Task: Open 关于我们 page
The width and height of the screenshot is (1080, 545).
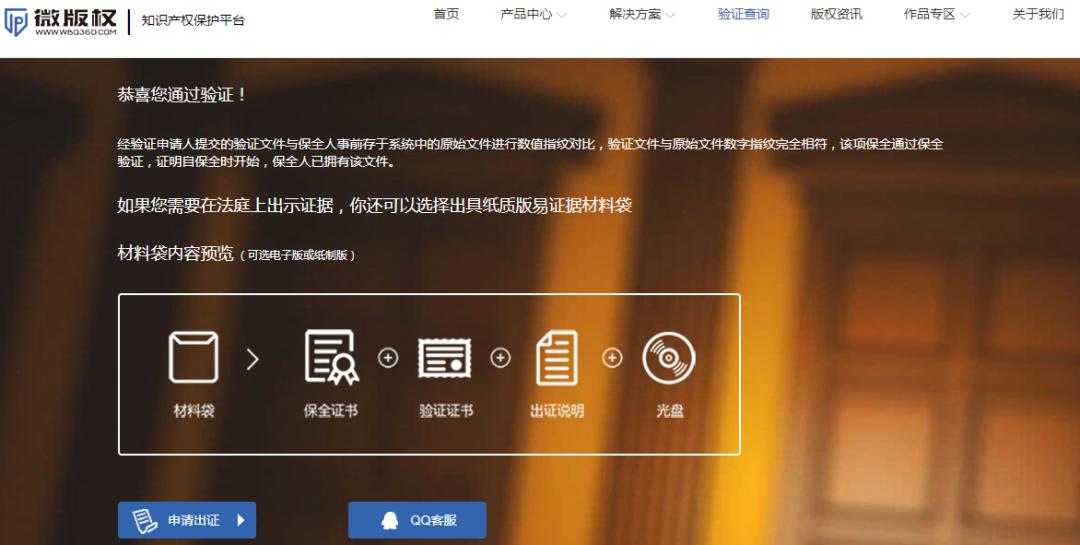Action: click(x=1038, y=14)
